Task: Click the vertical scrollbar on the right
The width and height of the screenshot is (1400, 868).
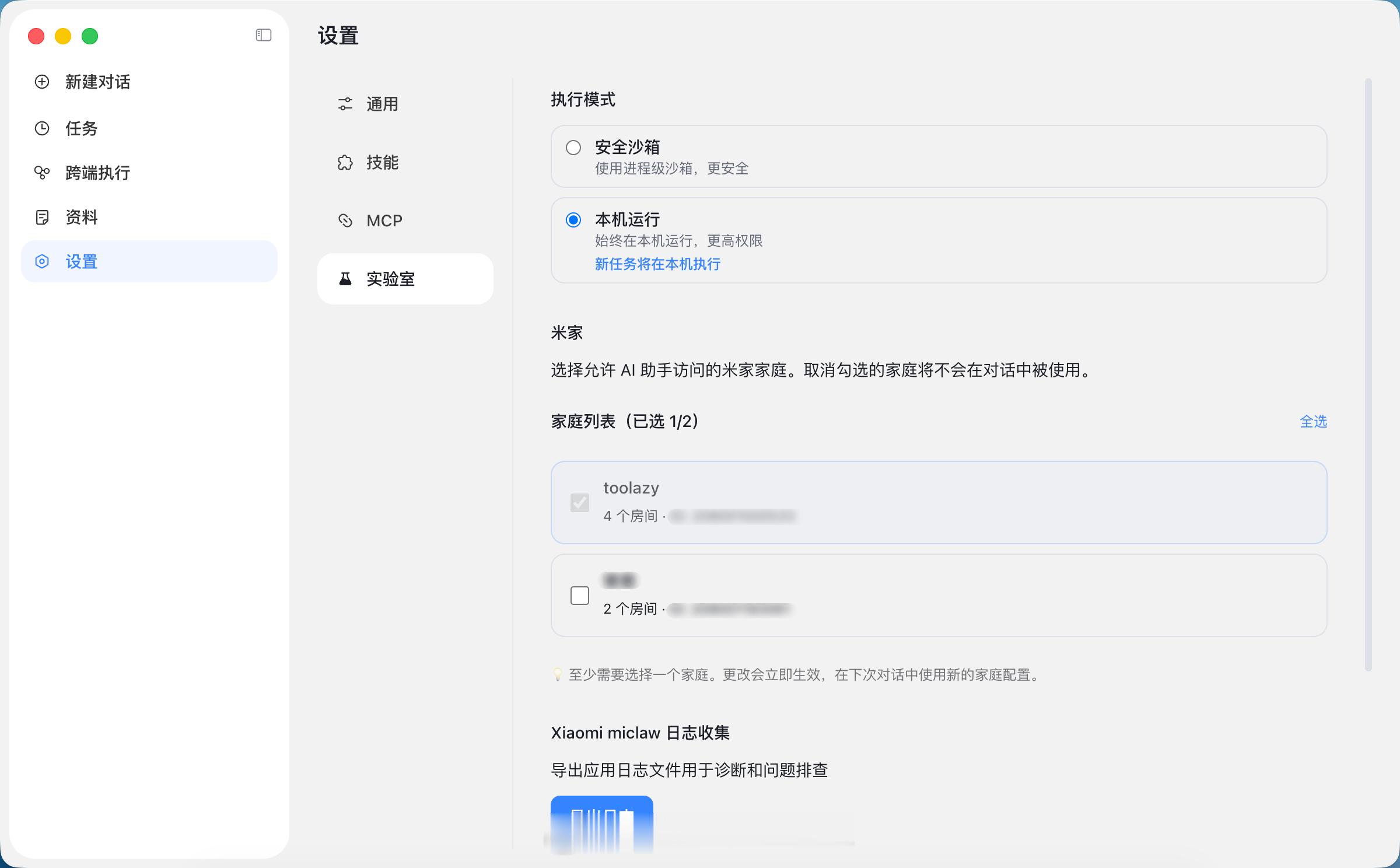Action: click(1368, 373)
